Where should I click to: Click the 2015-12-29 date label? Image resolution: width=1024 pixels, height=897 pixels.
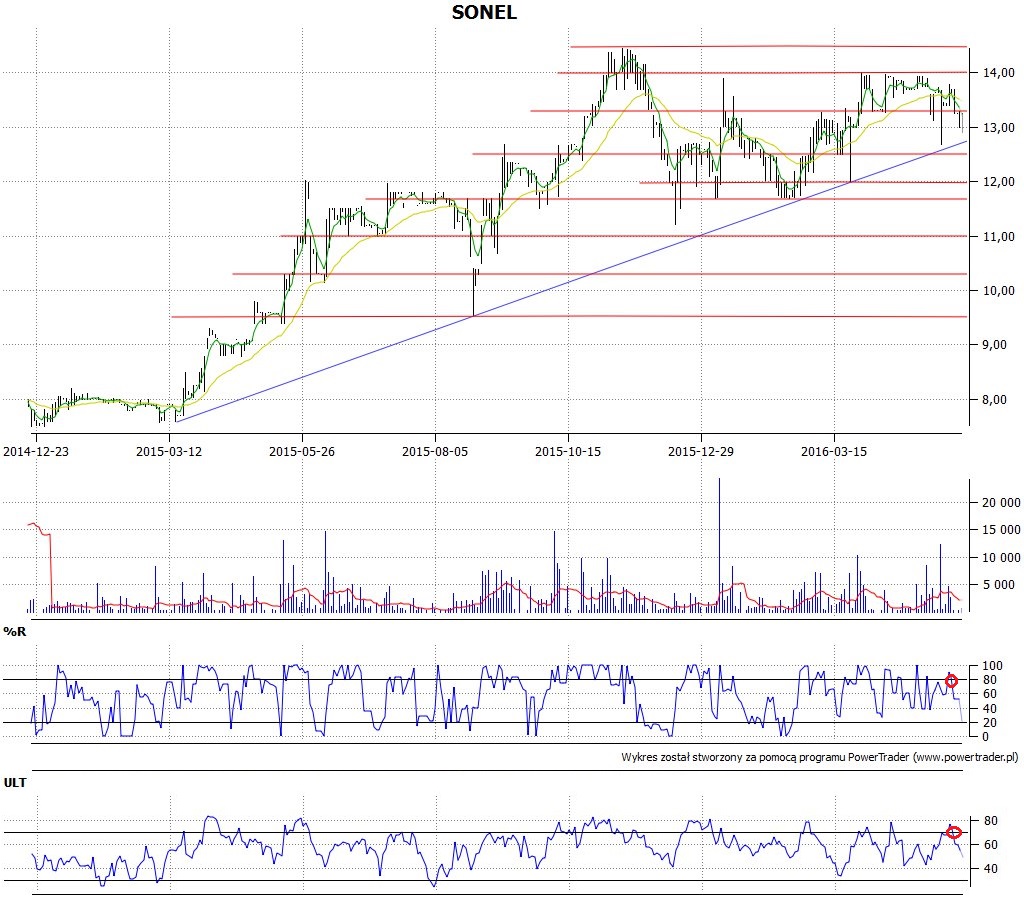coord(701,451)
